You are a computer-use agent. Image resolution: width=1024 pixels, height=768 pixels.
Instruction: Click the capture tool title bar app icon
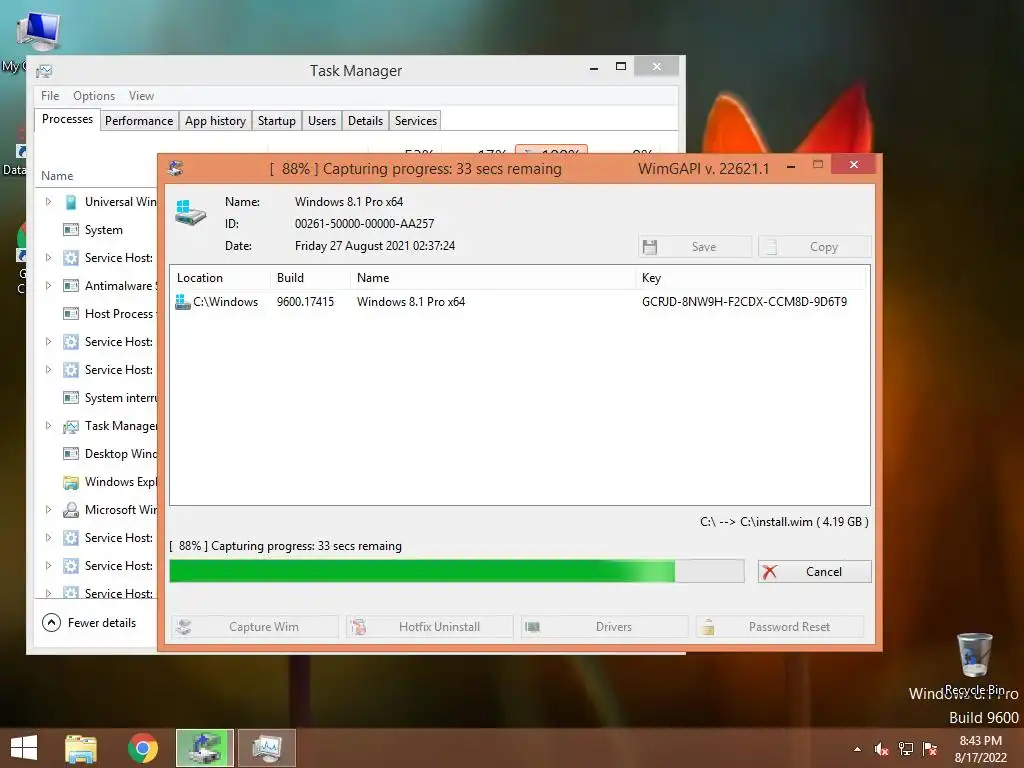[x=175, y=168]
